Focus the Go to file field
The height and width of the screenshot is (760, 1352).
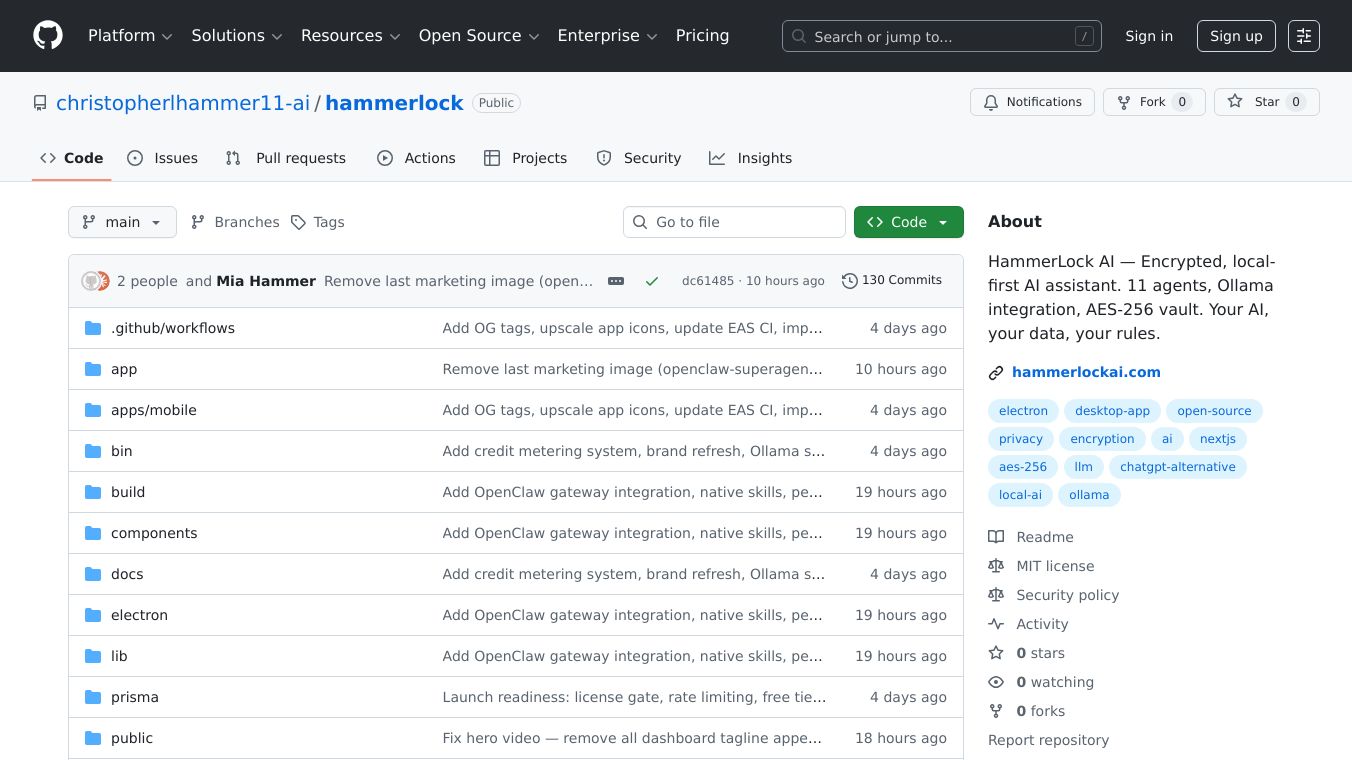click(x=734, y=222)
